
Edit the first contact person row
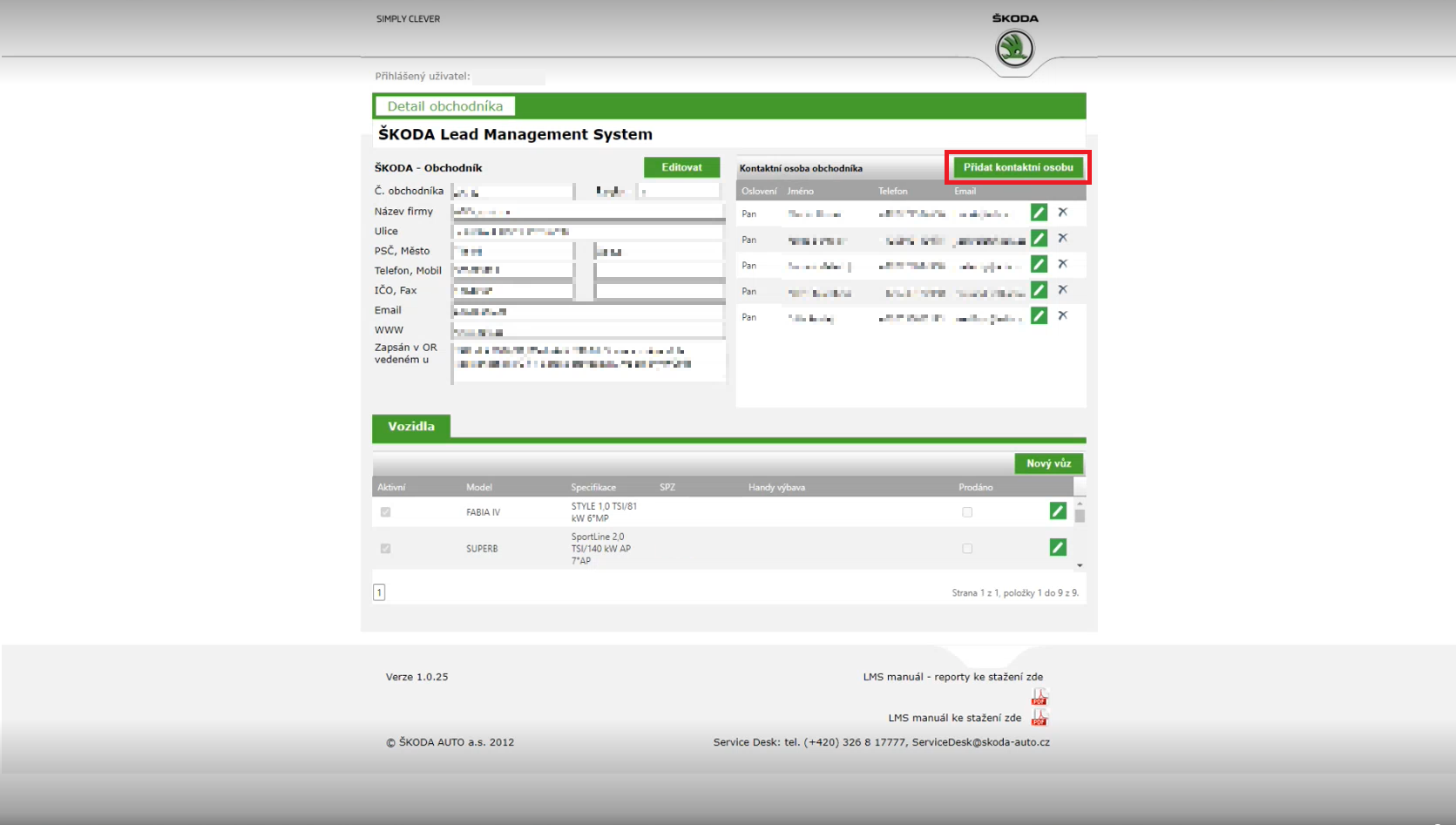[x=1039, y=213]
